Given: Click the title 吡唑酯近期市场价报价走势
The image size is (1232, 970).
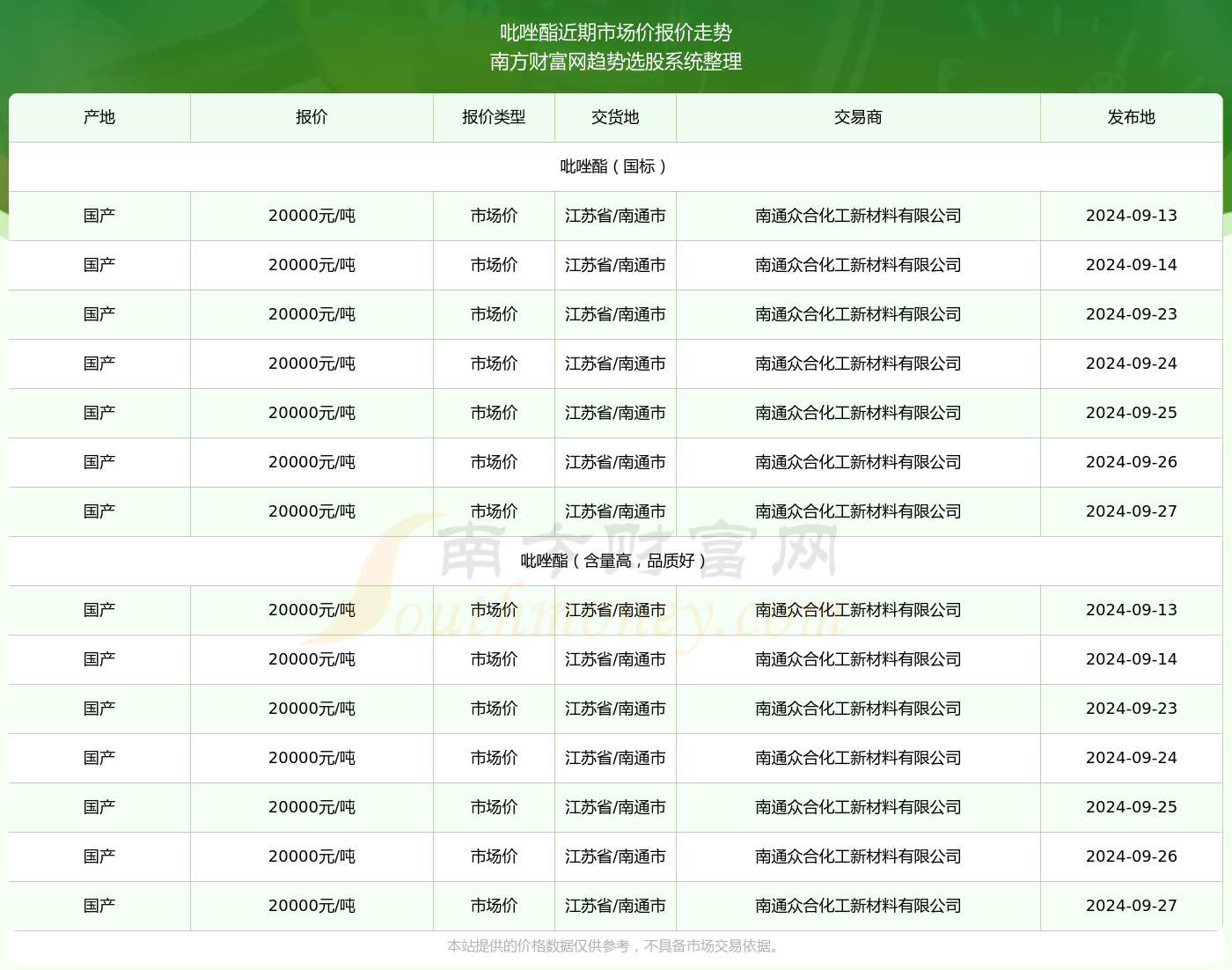Looking at the screenshot, I should click(616, 33).
